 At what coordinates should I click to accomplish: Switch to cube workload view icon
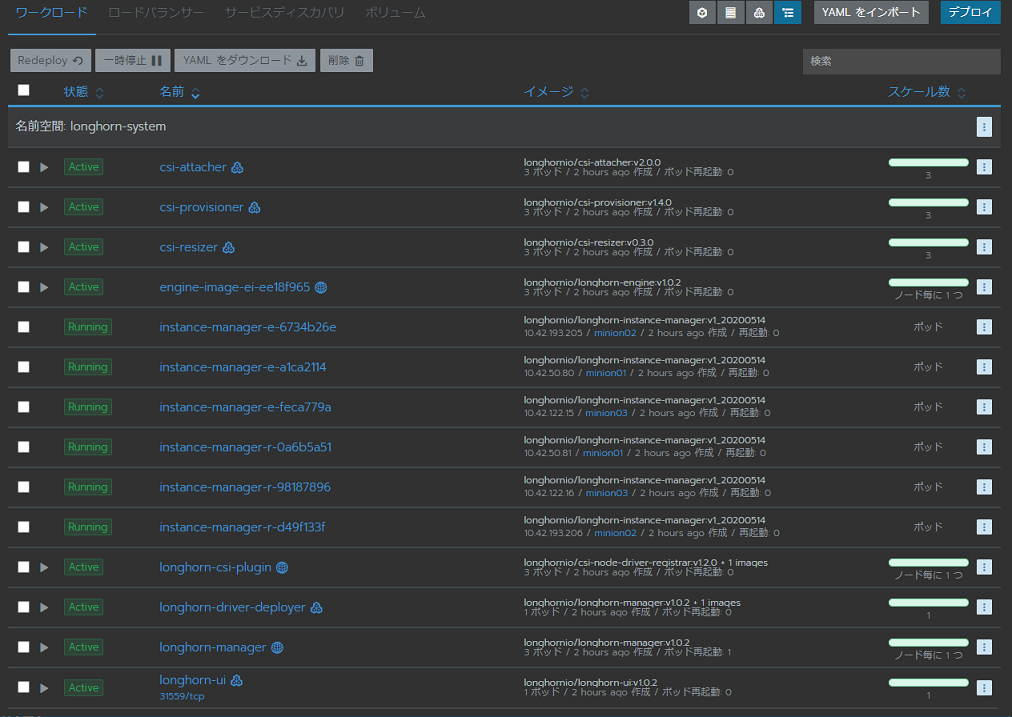click(702, 13)
